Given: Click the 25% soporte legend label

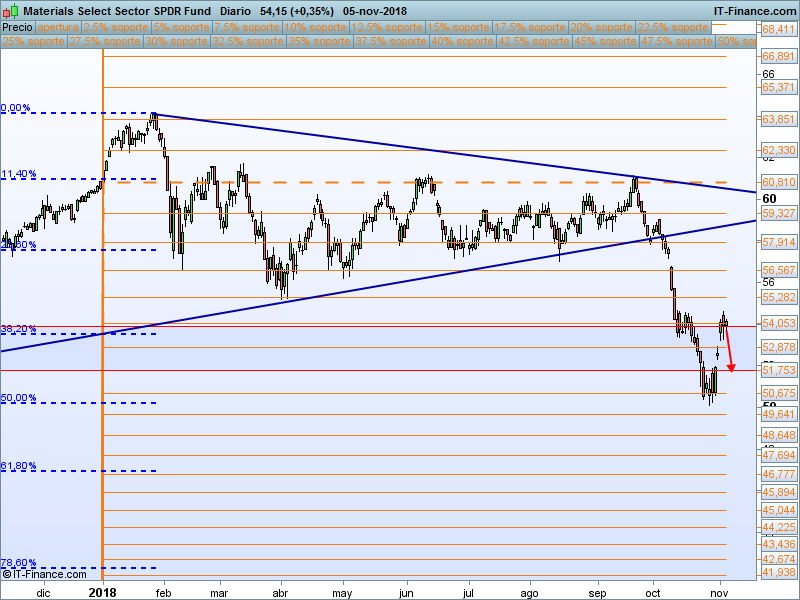Looking at the screenshot, I should point(34,41).
